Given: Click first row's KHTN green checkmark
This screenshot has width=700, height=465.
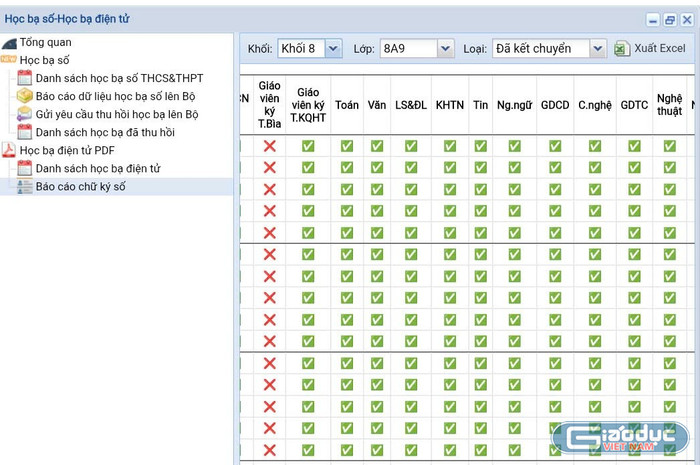Looking at the screenshot, I should coord(450,146).
